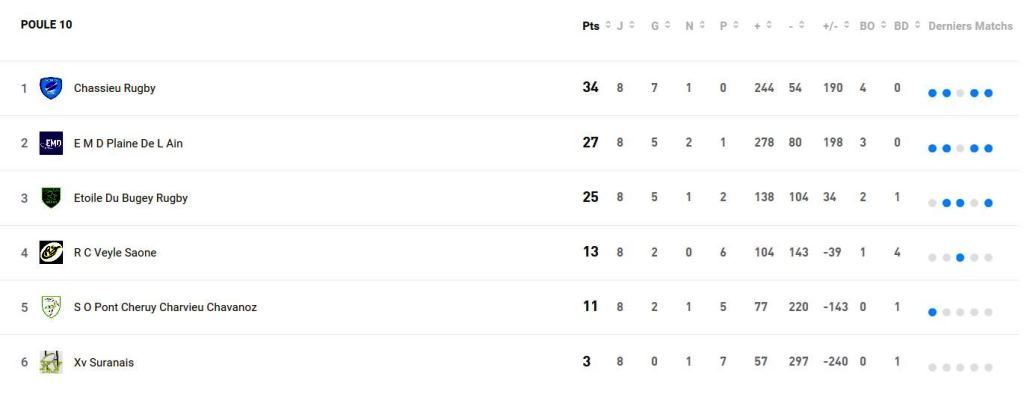The image size is (1024, 415).
Task: Open the Xv Suranais team name link
Action: (x=103, y=362)
